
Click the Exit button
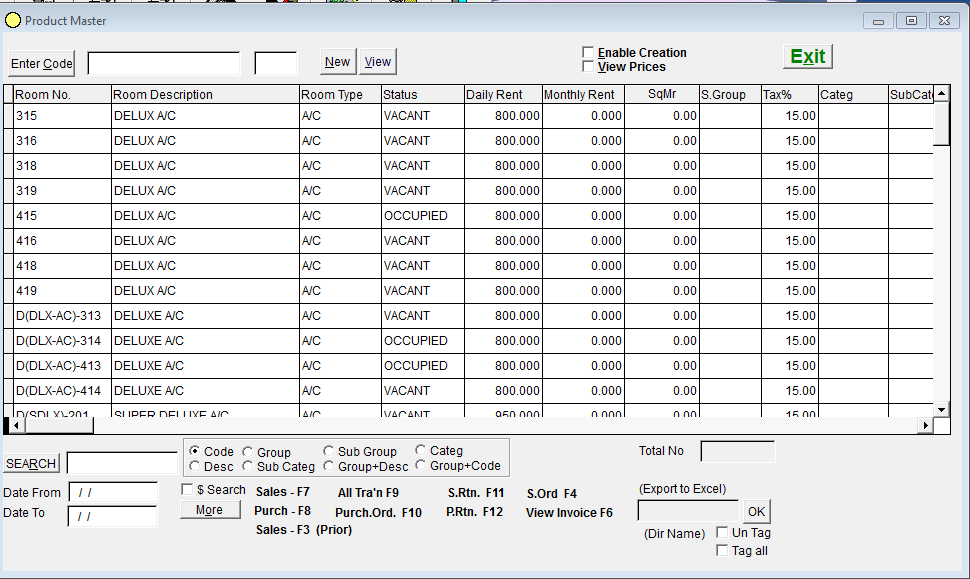806,56
